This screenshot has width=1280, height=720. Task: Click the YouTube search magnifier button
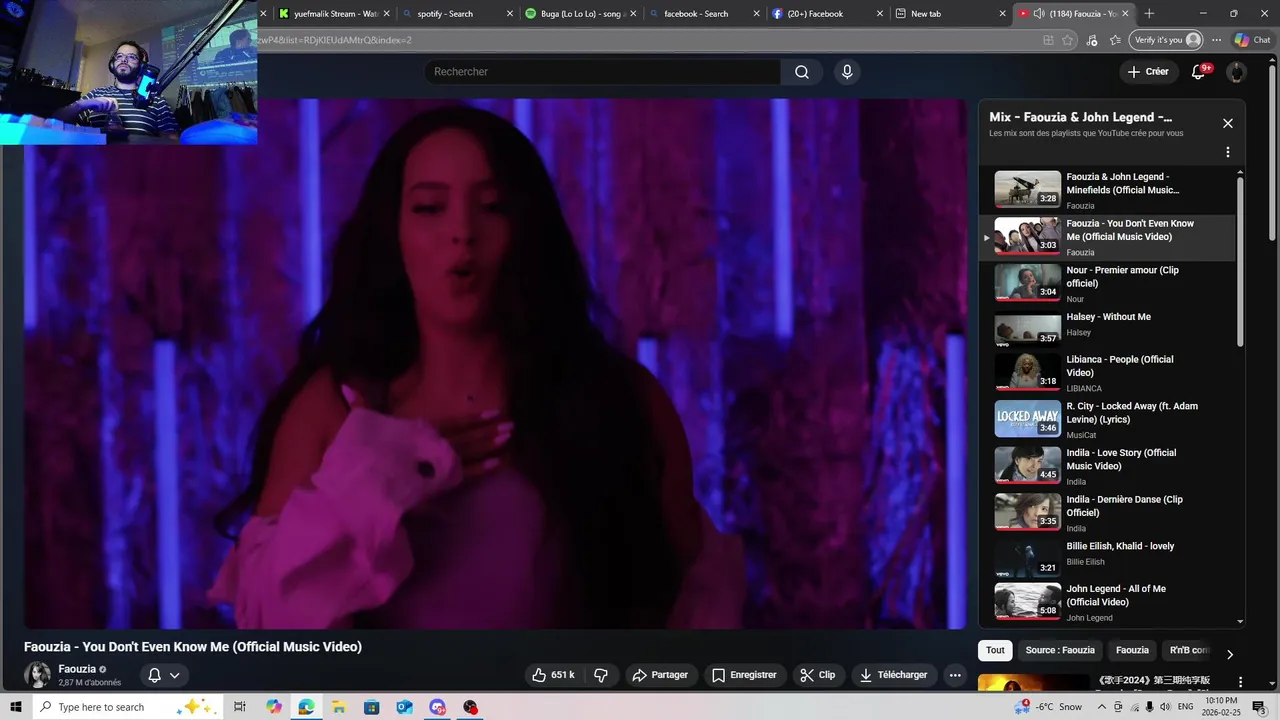pyautogui.click(x=802, y=72)
